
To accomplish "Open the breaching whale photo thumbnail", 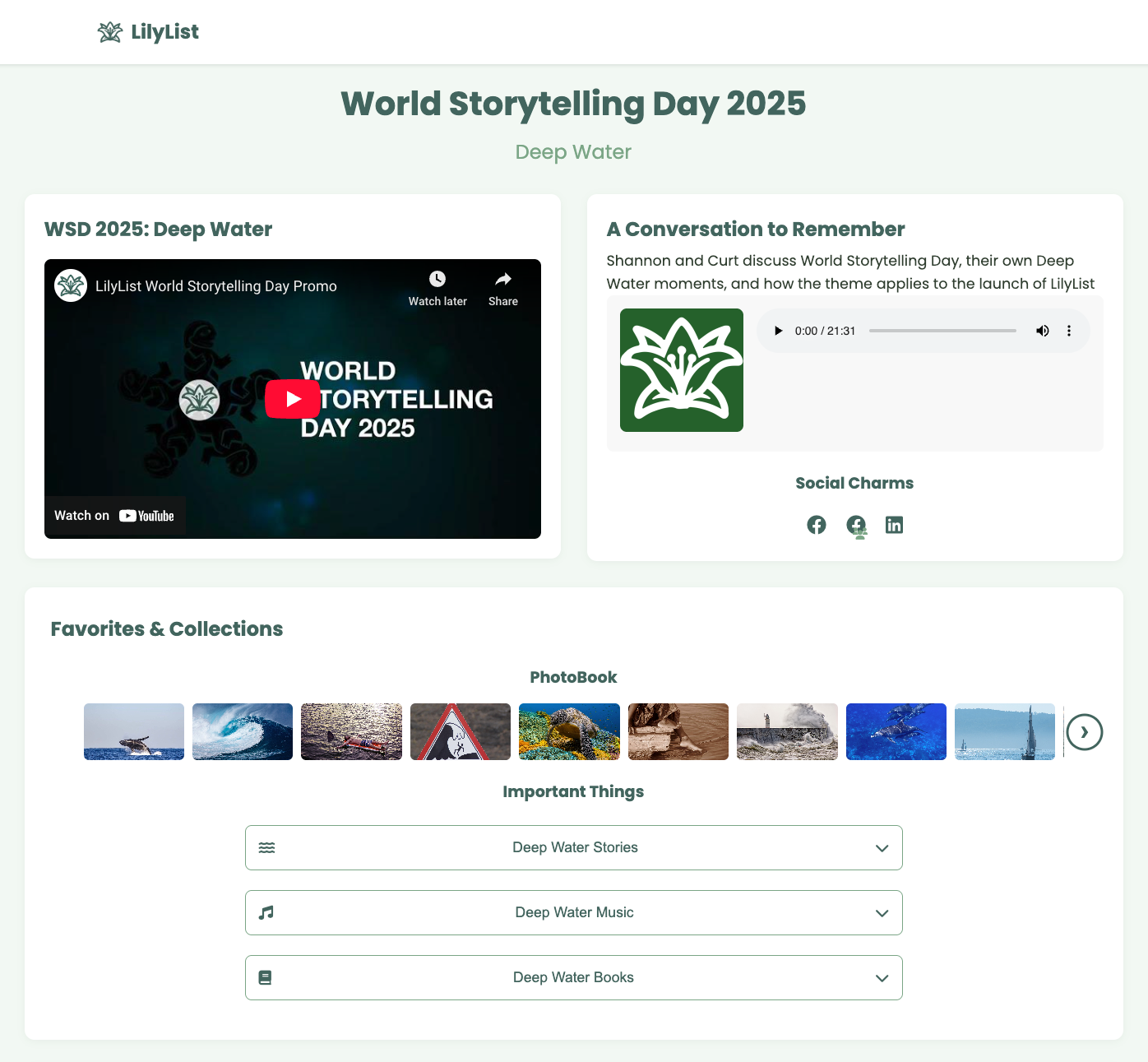I will click(134, 731).
